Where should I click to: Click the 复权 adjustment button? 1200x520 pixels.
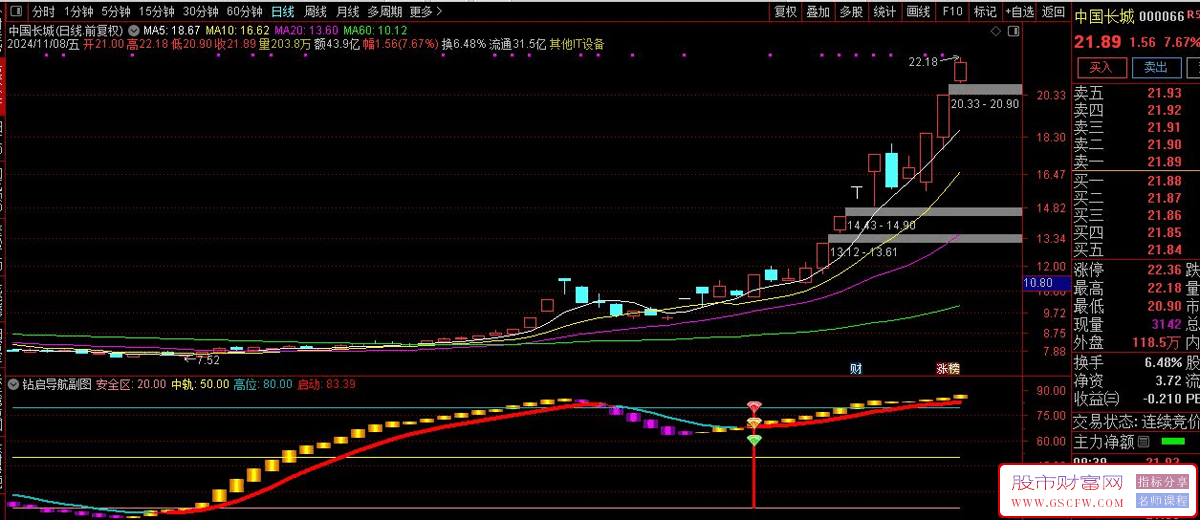tap(786, 12)
